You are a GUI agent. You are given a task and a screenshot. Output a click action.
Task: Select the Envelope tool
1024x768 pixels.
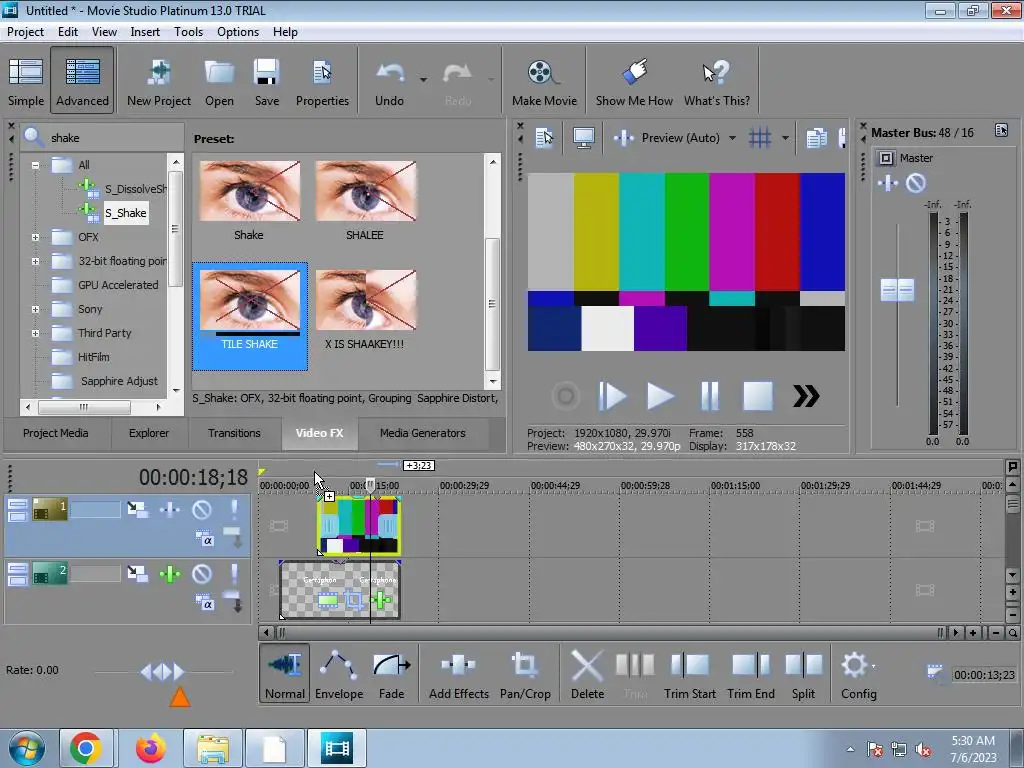click(338, 673)
